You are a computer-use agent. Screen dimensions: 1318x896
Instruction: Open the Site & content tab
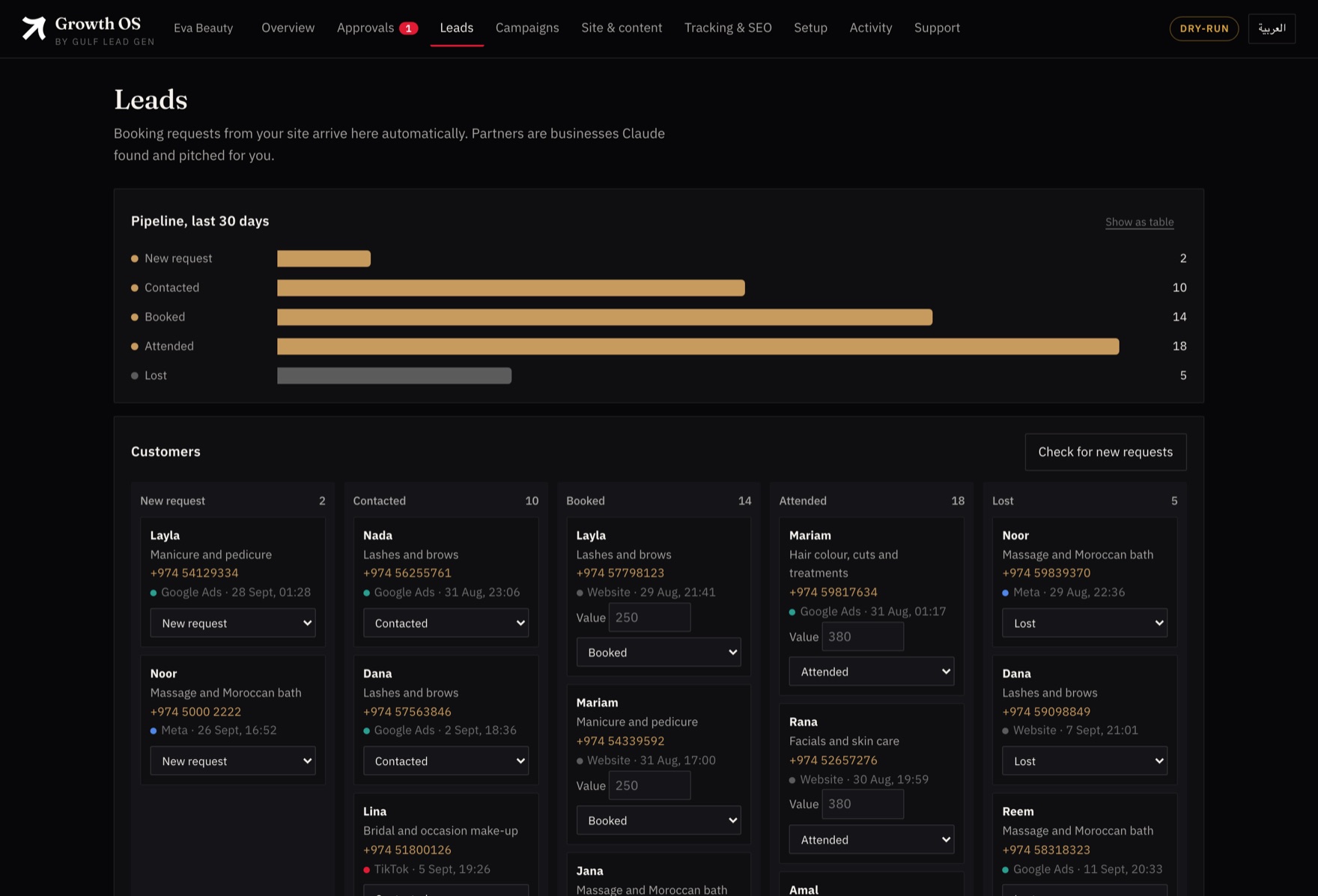coord(622,28)
